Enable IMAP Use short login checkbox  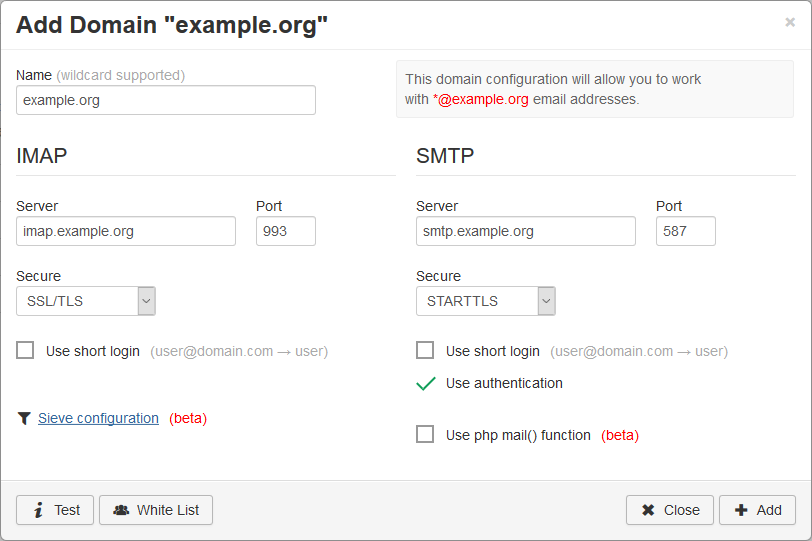[x=25, y=350]
